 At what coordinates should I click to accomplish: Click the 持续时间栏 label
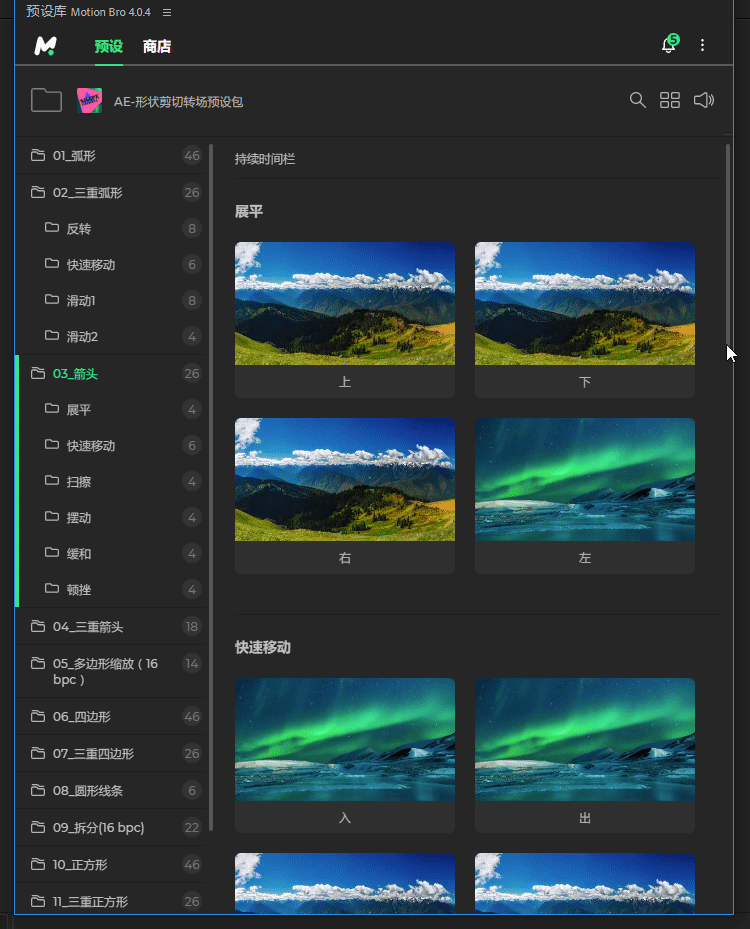click(265, 159)
